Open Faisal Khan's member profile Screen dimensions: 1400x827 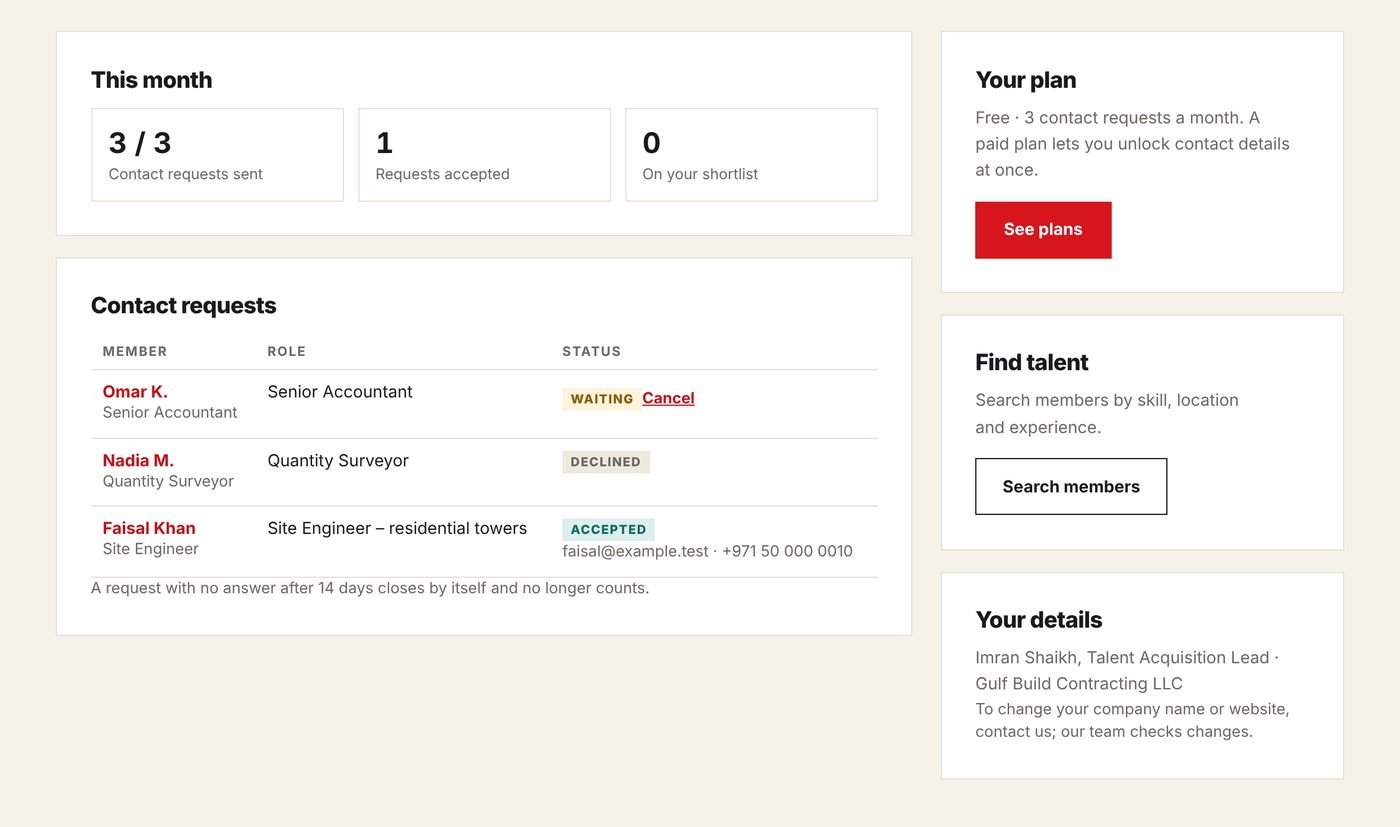click(149, 528)
